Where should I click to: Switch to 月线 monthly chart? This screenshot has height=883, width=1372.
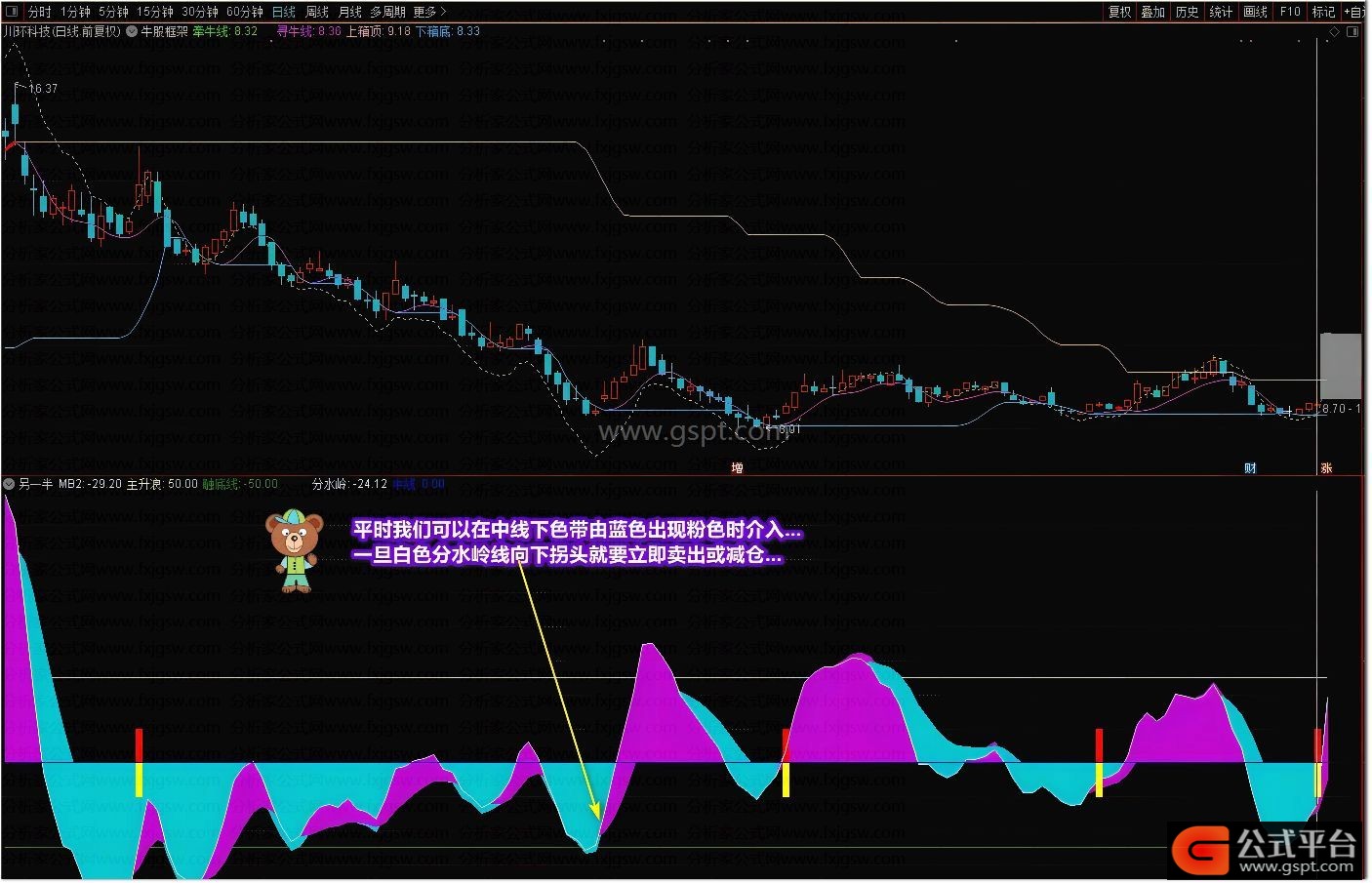(350, 12)
